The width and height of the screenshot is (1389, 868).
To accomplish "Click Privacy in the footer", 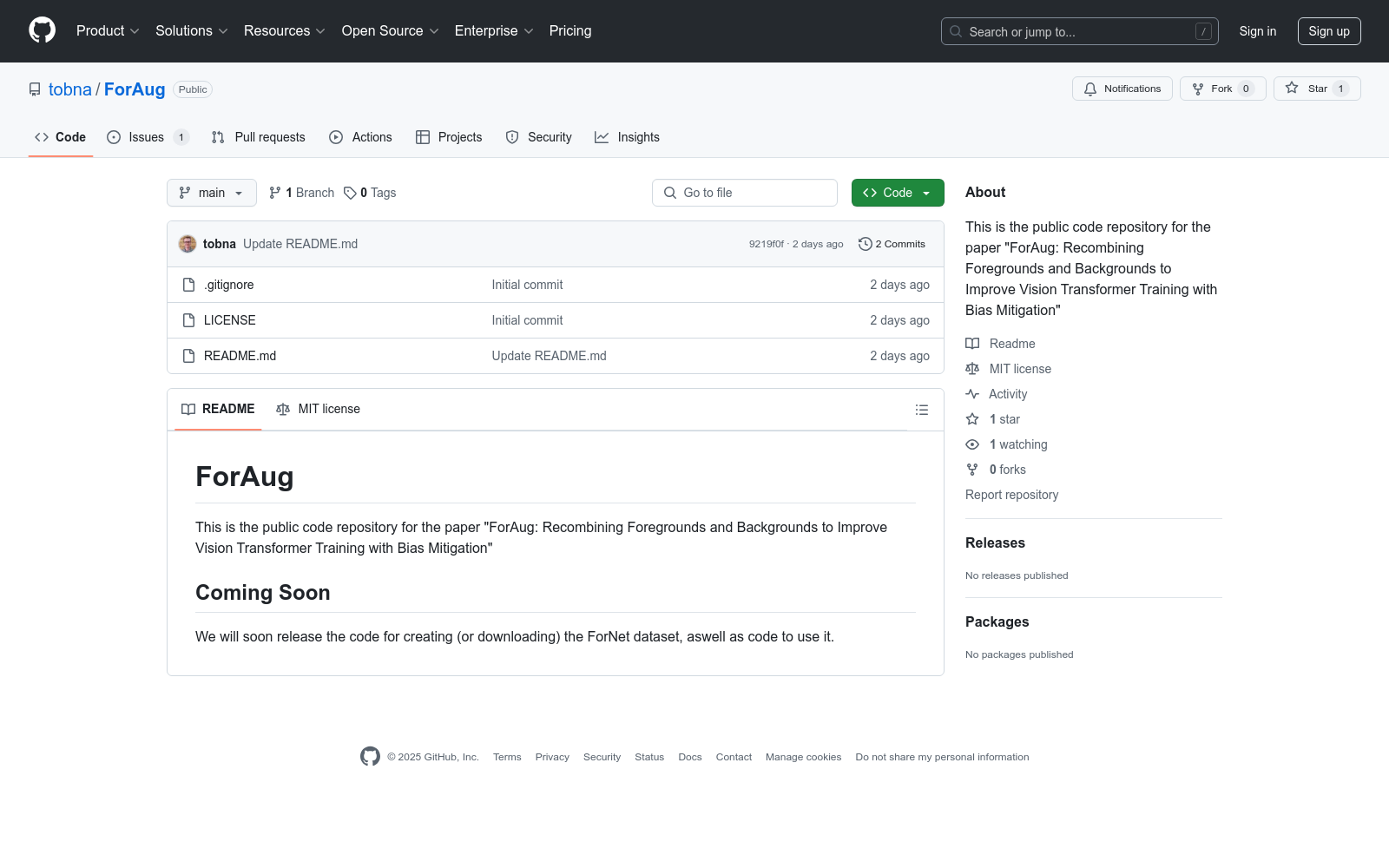I will (x=552, y=757).
